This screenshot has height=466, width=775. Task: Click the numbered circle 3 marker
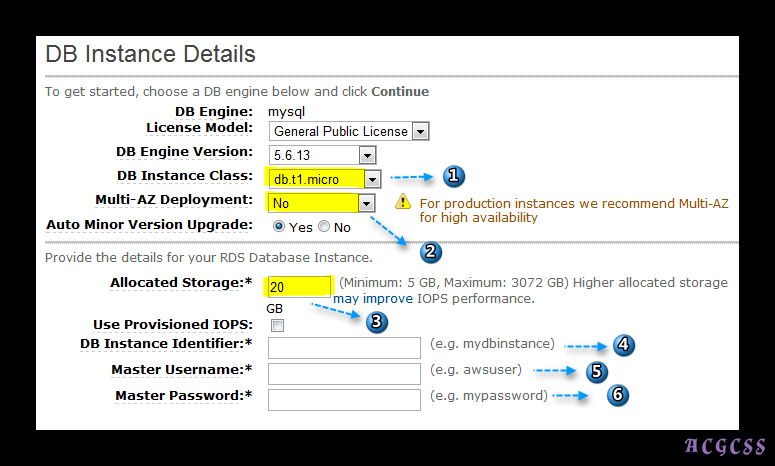377,322
